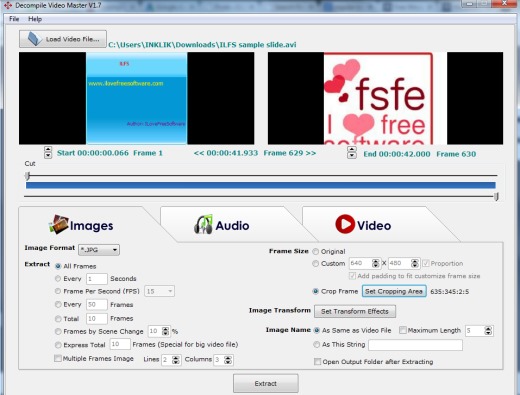This screenshot has width=520, height=395.
Task: Adjust the Maximum Length stepper
Action: (488, 331)
